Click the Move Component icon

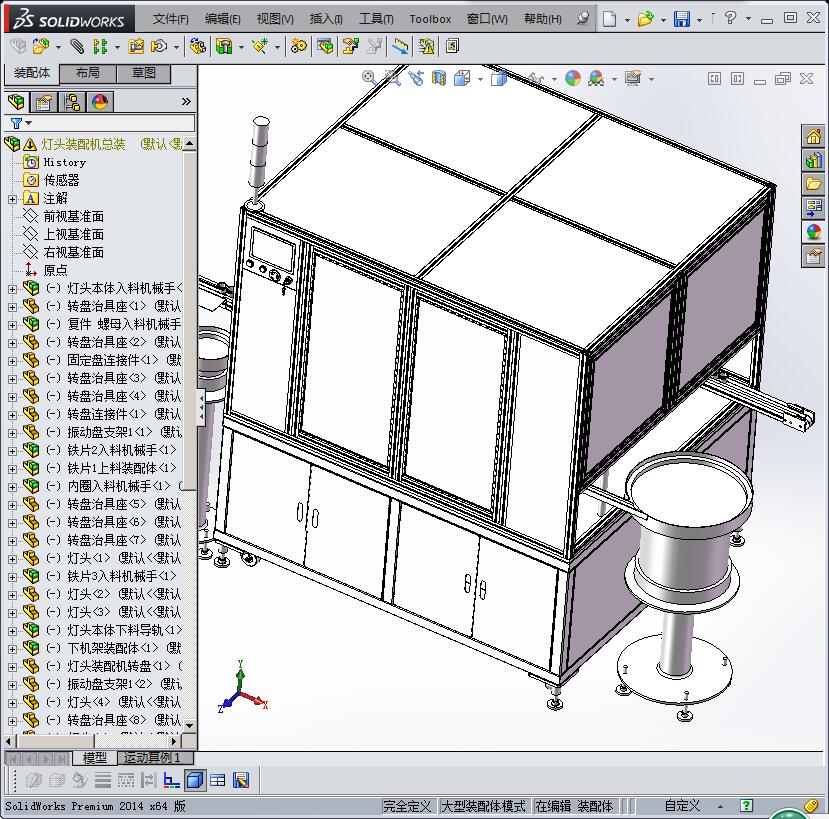click(159, 47)
